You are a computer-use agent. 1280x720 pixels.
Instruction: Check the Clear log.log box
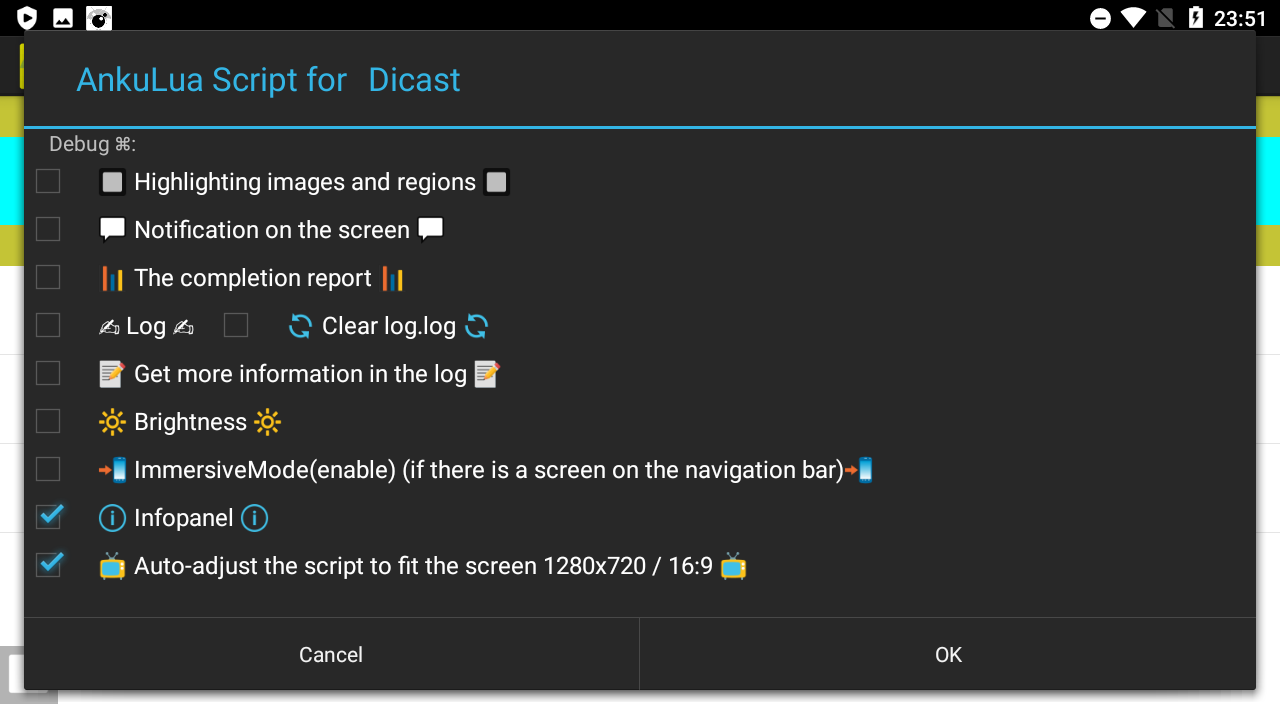click(236, 325)
